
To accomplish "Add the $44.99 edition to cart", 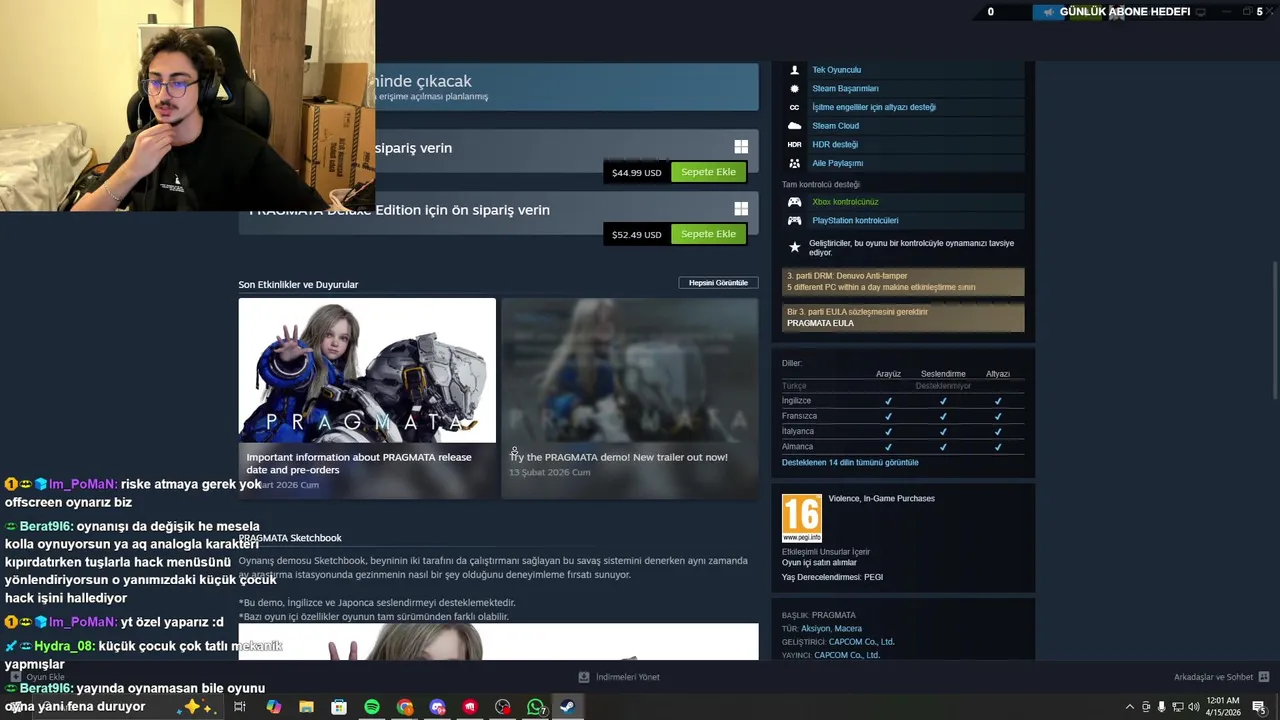I will click(708, 172).
